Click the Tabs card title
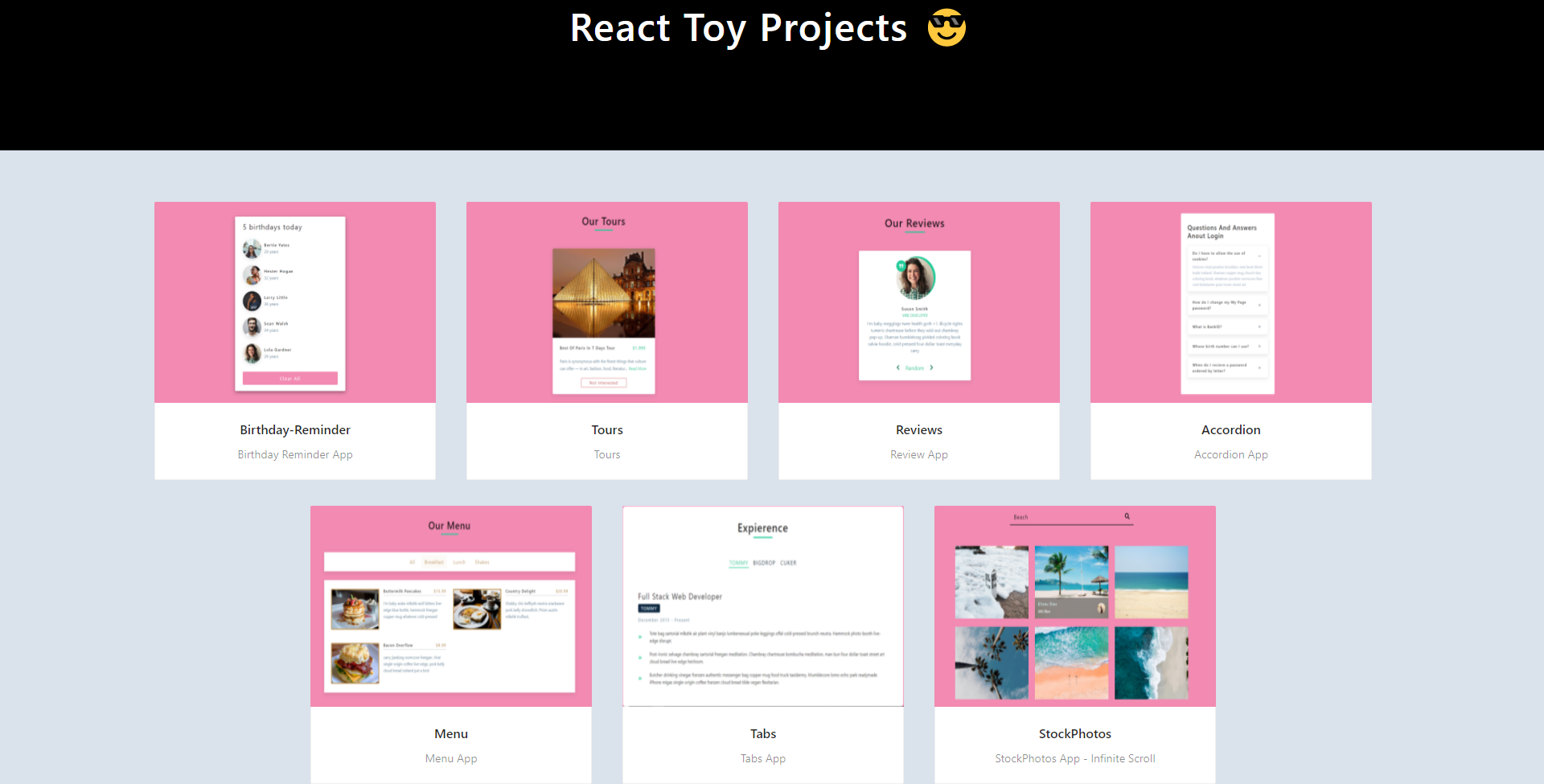The width and height of the screenshot is (1544, 784). pos(763,734)
